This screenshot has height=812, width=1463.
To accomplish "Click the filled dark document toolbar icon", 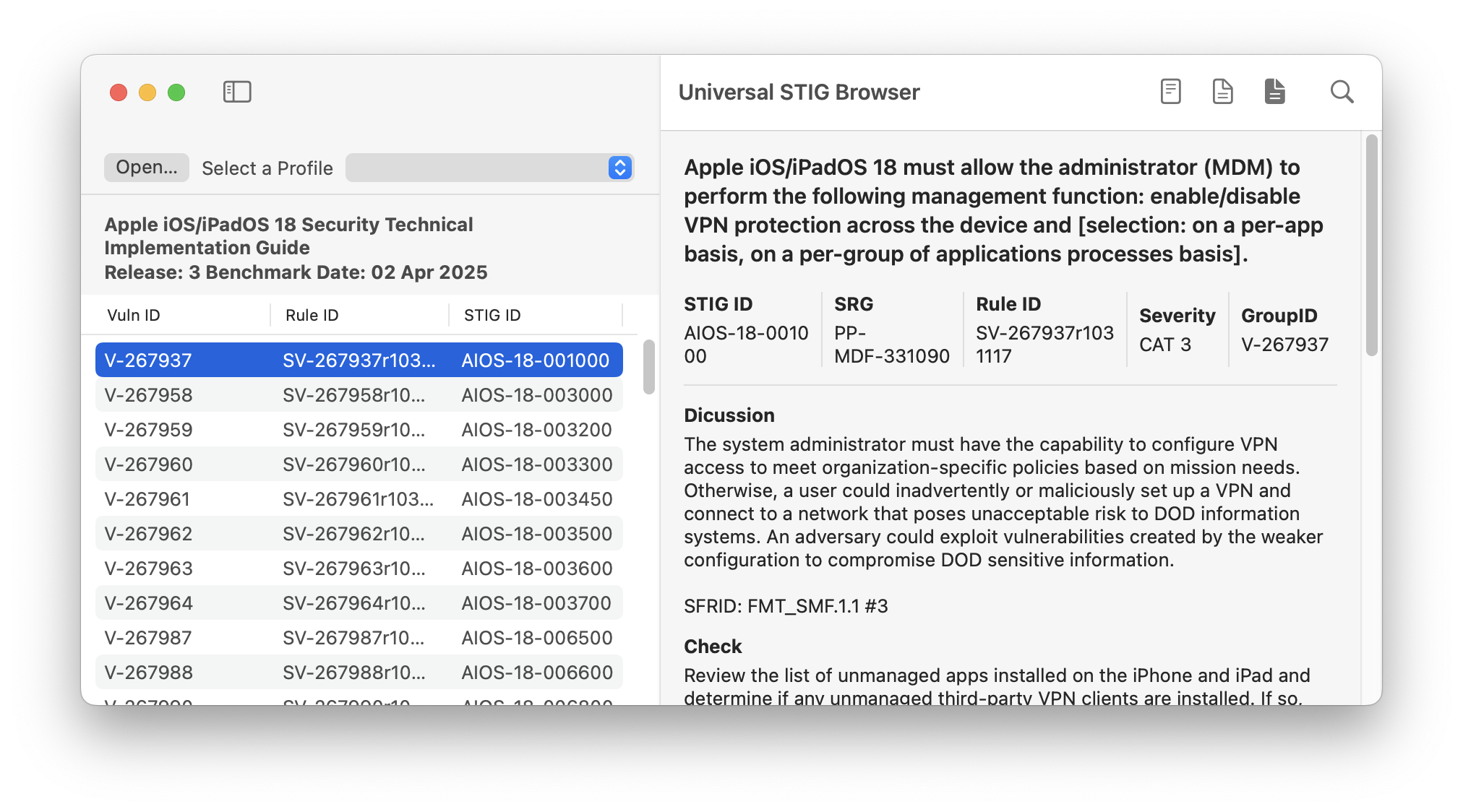I will pos(1274,92).
